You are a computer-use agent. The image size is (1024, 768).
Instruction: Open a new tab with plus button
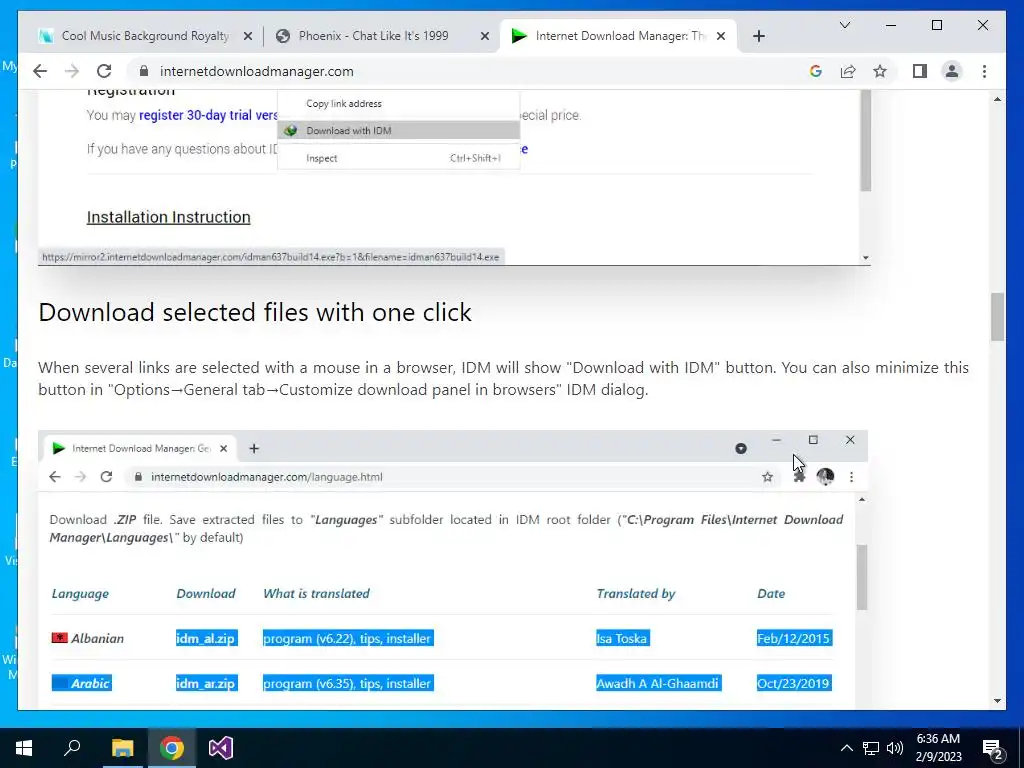(x=758, y=36)
